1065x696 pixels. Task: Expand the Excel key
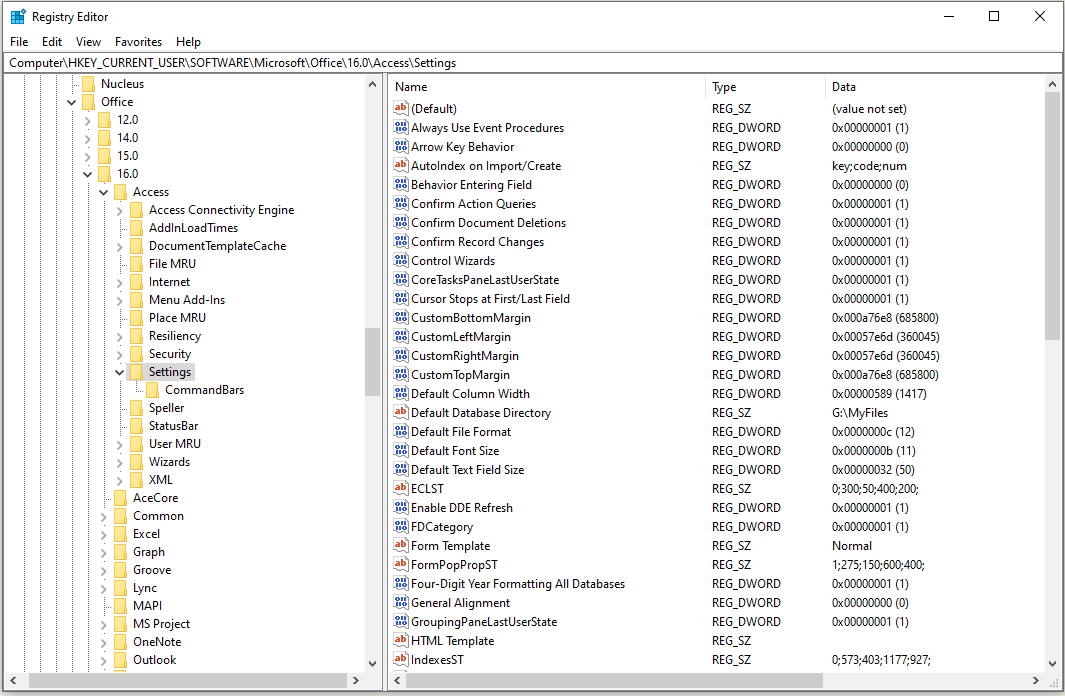tap(104, 534)
